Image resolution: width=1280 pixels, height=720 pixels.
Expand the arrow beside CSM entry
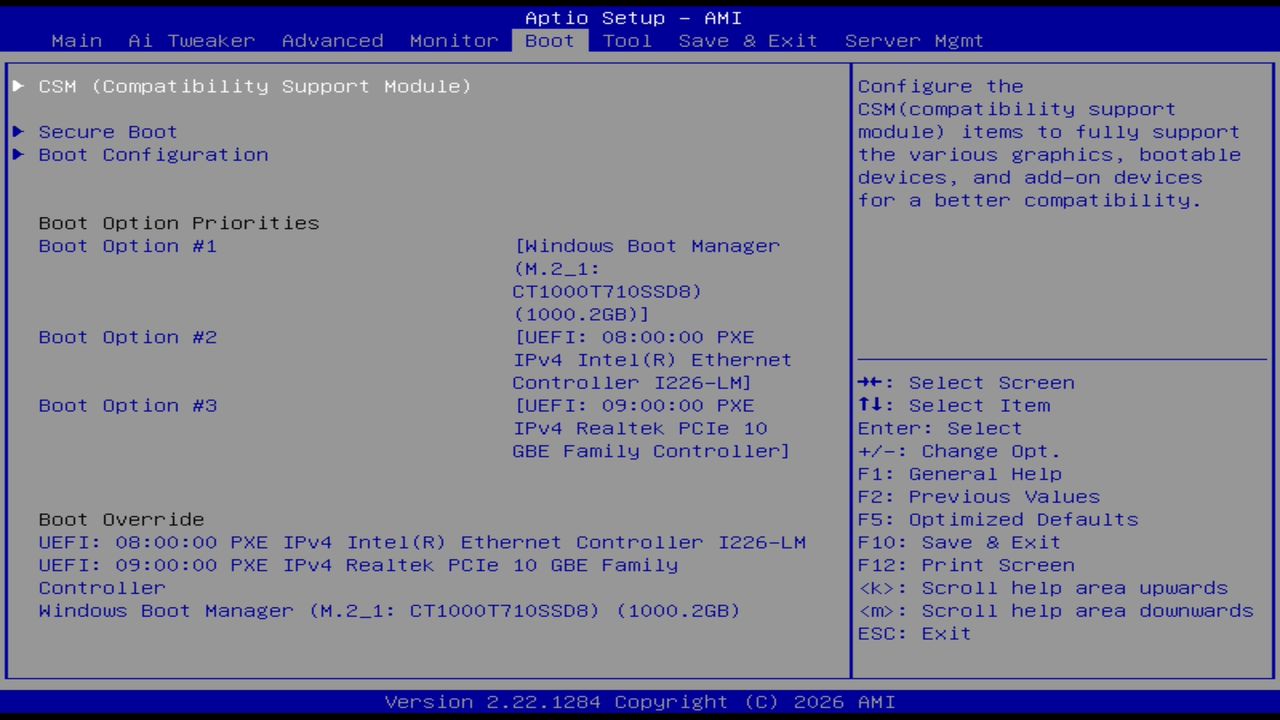(19, 86)
